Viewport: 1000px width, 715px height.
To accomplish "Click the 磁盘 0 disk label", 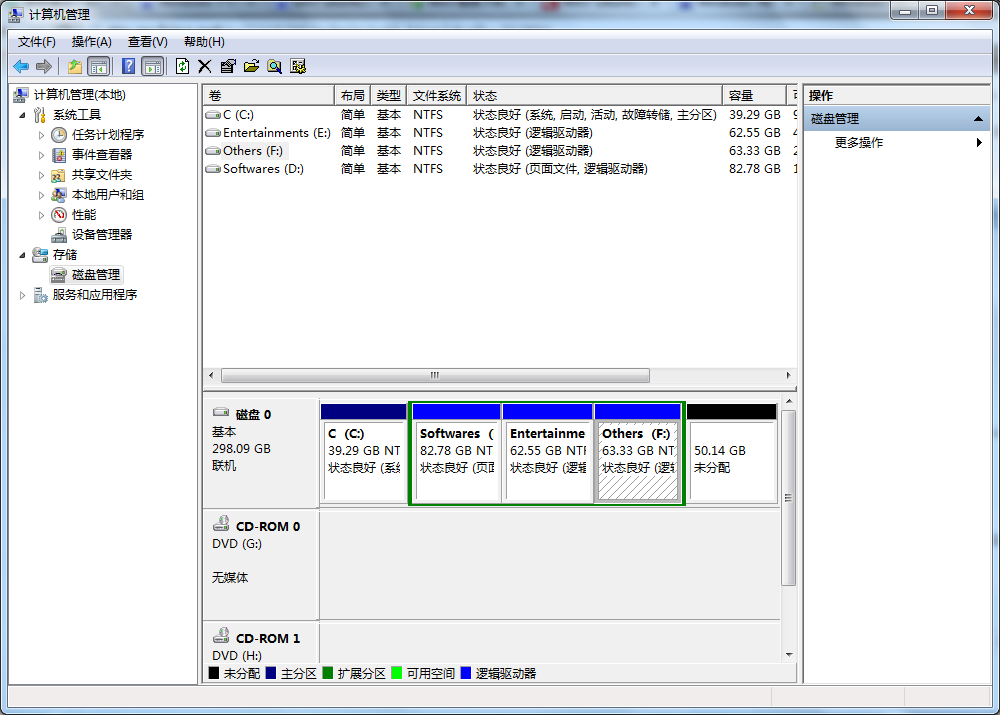I will (253, 415).
